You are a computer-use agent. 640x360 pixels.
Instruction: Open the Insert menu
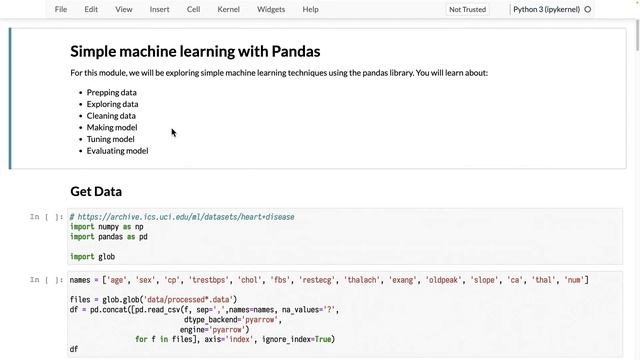tap(159, 9)
